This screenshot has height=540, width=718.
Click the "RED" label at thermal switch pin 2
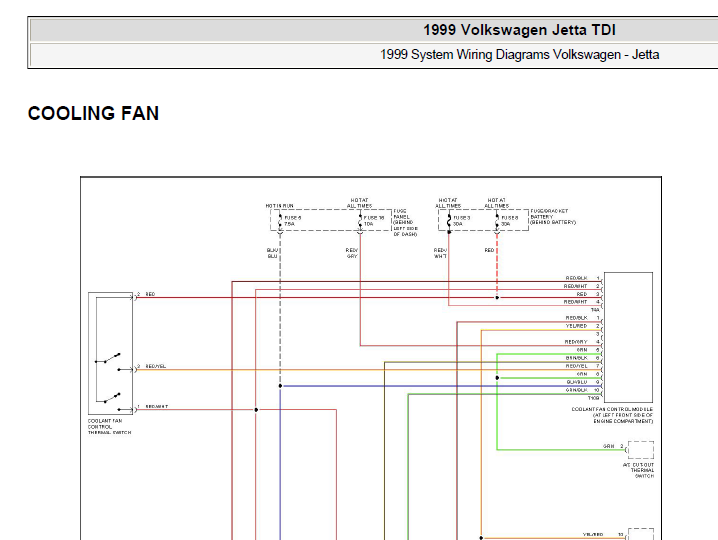150,294
